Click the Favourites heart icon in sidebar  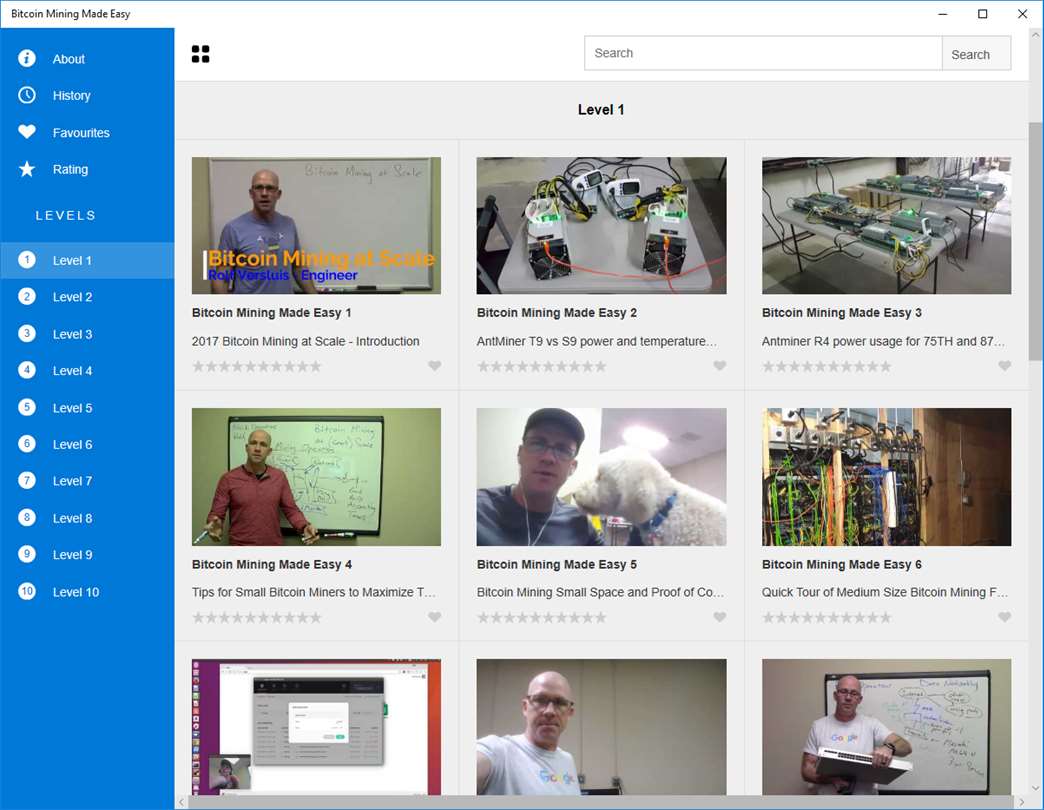(27, 132)
